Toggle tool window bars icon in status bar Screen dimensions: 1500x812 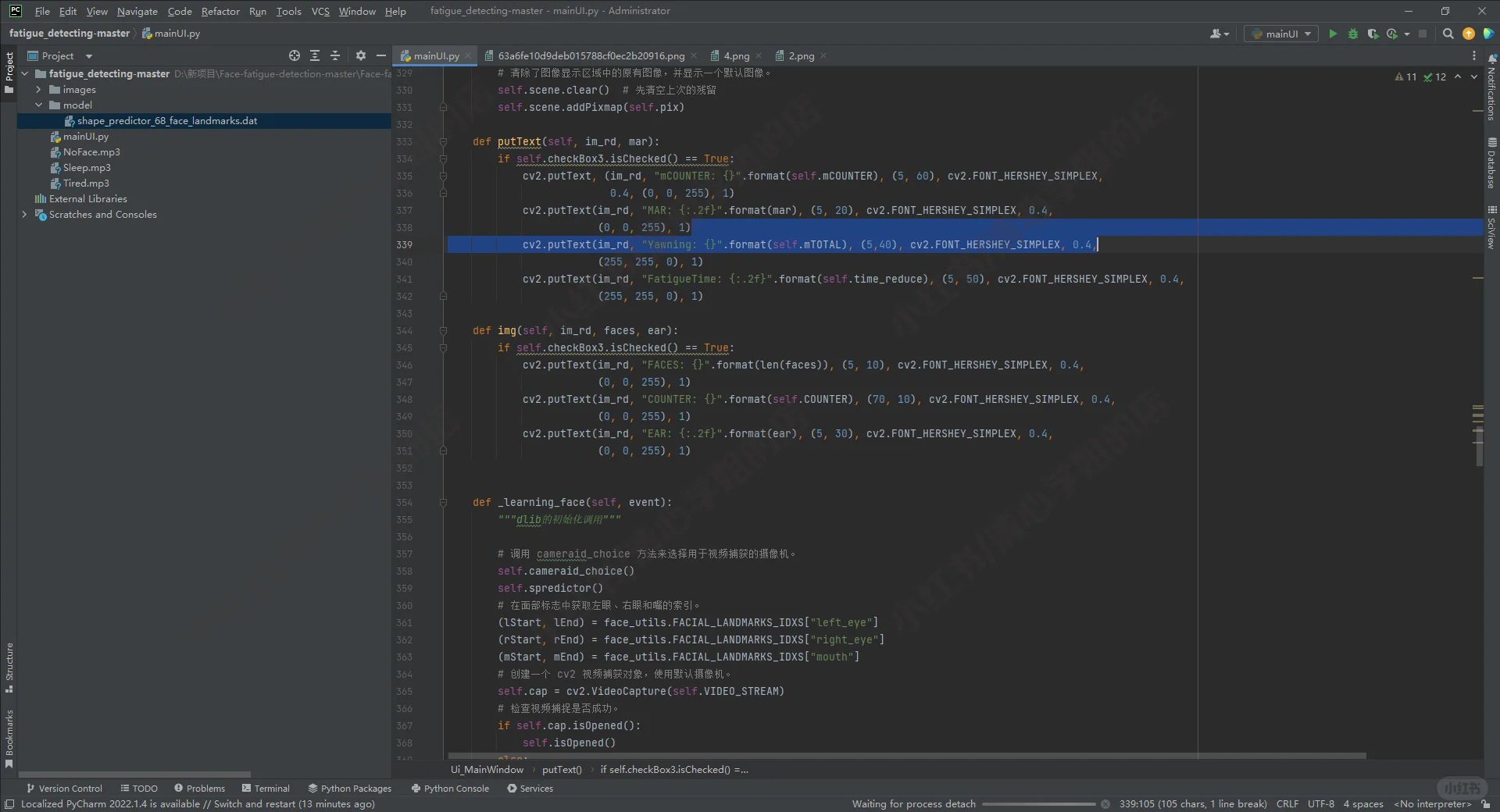coord(9,803)
